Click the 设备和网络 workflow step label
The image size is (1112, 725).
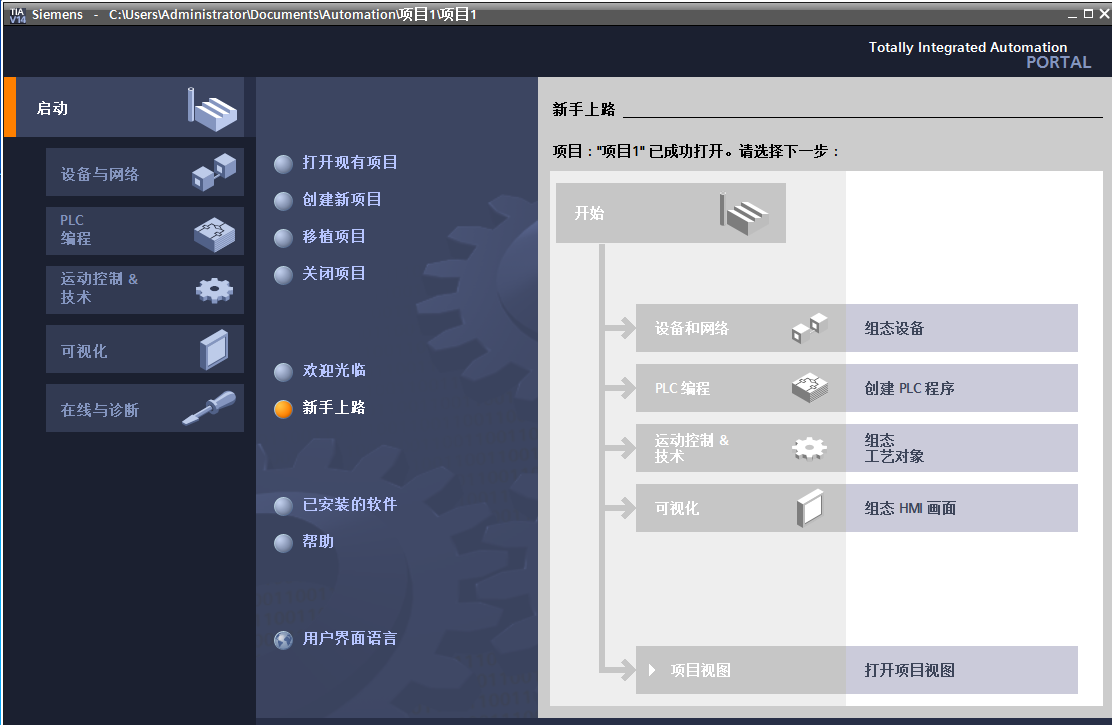click(x=691, y=328)
